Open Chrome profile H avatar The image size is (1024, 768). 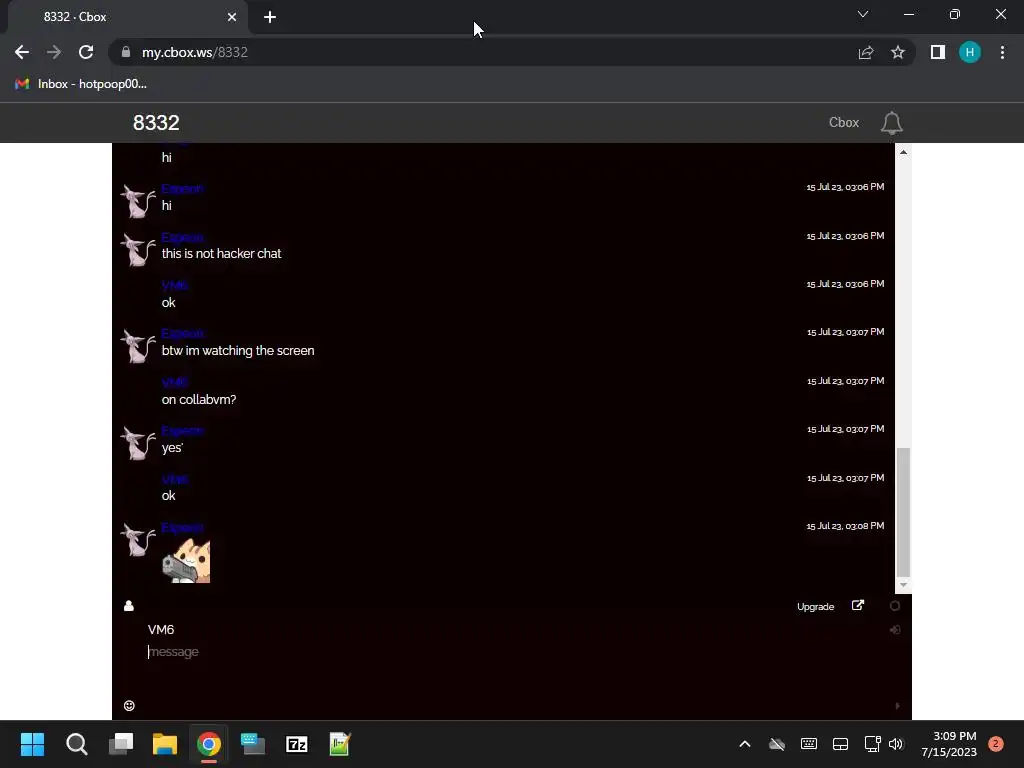point(970,52)
